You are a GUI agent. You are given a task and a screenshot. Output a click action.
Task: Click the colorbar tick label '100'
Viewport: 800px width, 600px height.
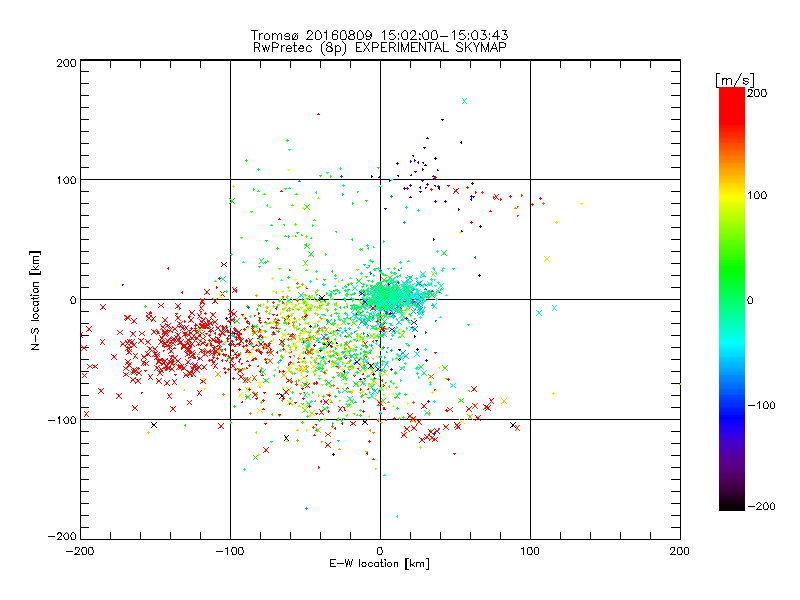pos(757,195)
